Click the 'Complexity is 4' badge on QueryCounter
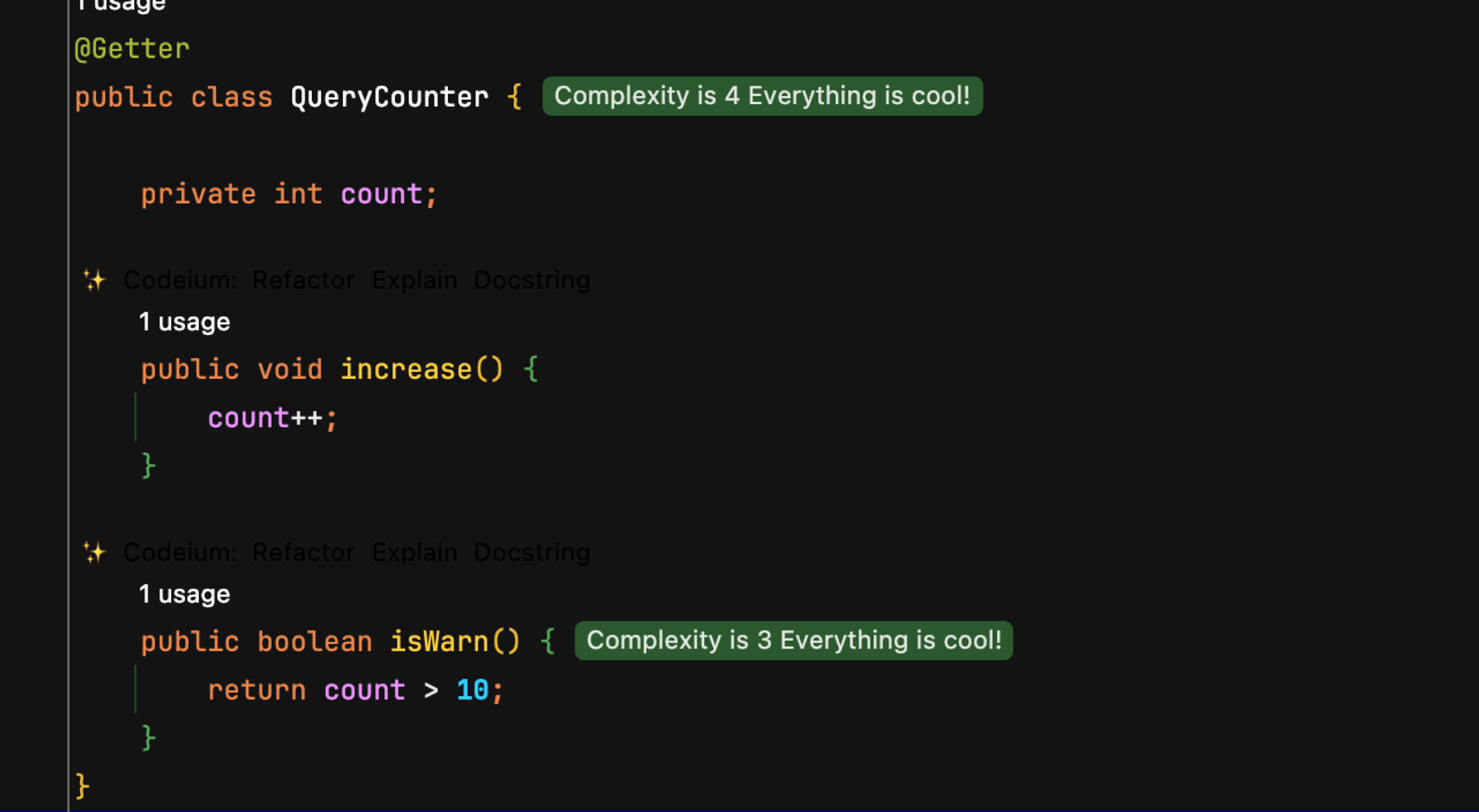The image size is (1479, 812). (762, 96)
